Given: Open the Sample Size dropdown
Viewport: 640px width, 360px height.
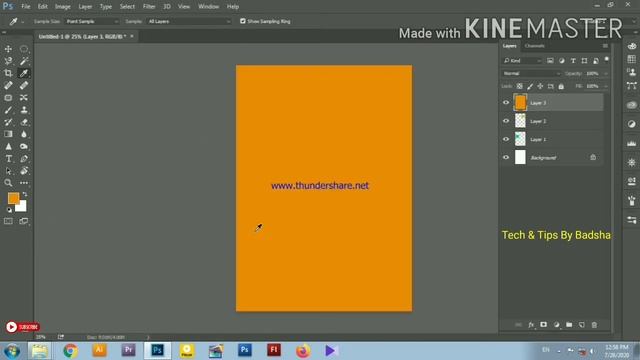Looking at the screenshot, I should (x=92, y=21).
